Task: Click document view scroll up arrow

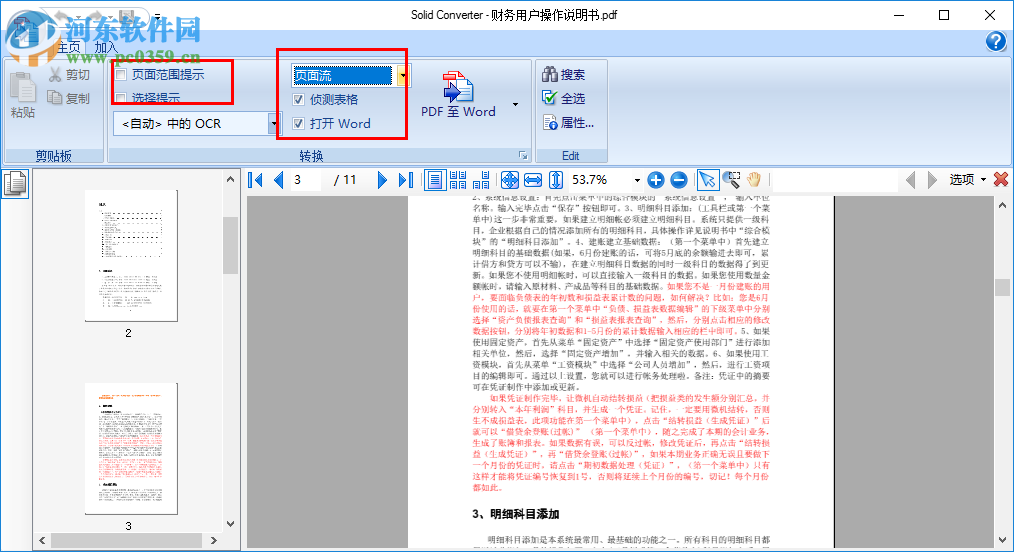Action: pos(1002,206)
